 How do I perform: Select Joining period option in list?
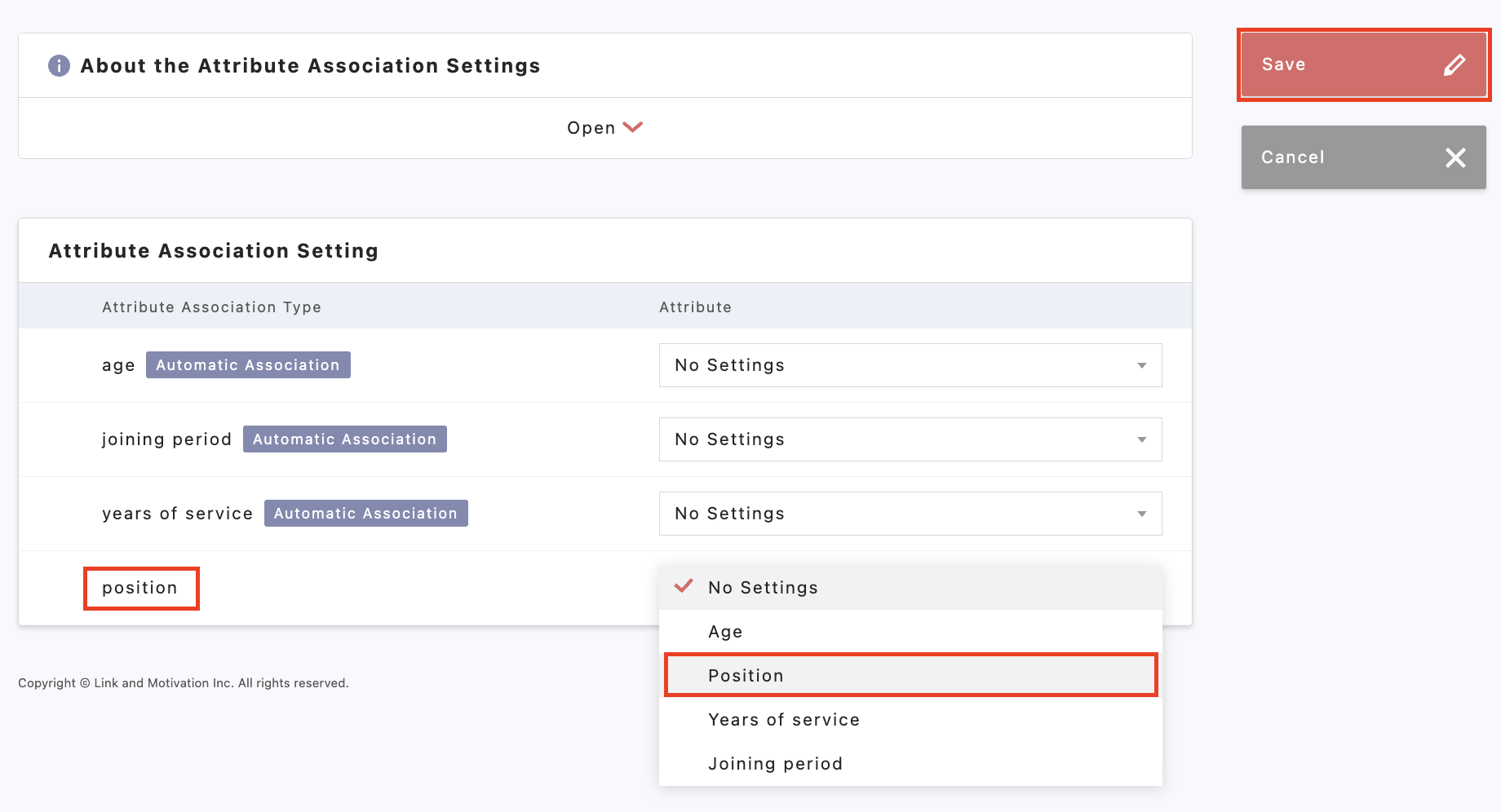775,764
